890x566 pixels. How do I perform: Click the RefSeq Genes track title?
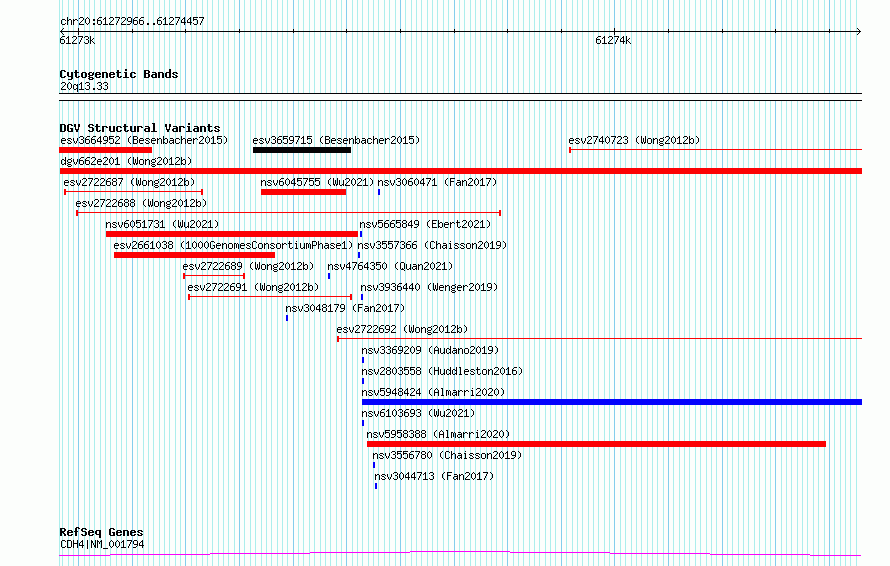pos(102,533)
